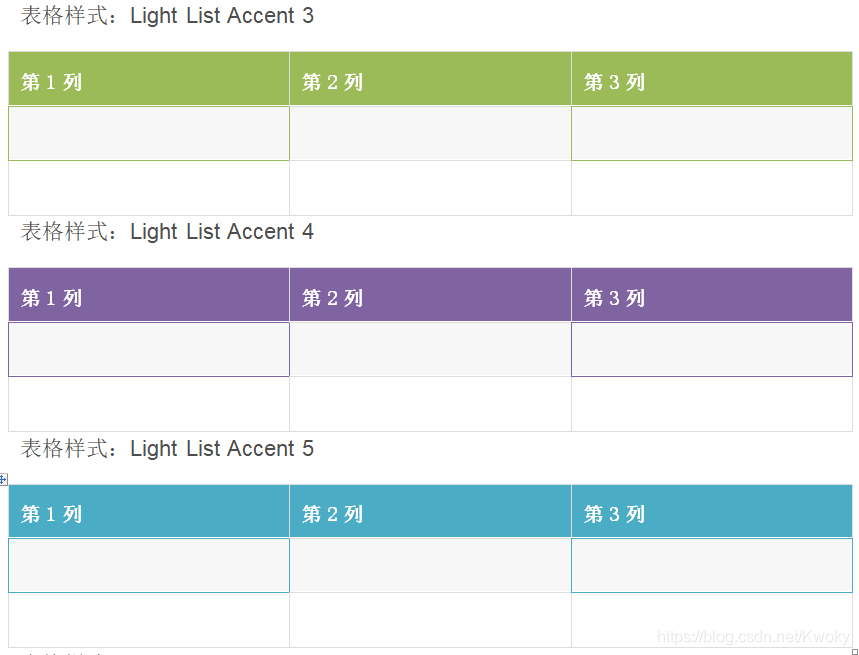Click the purple header cell 第 3 列
This screenshot has width=859, height=655.
(711, 296)
